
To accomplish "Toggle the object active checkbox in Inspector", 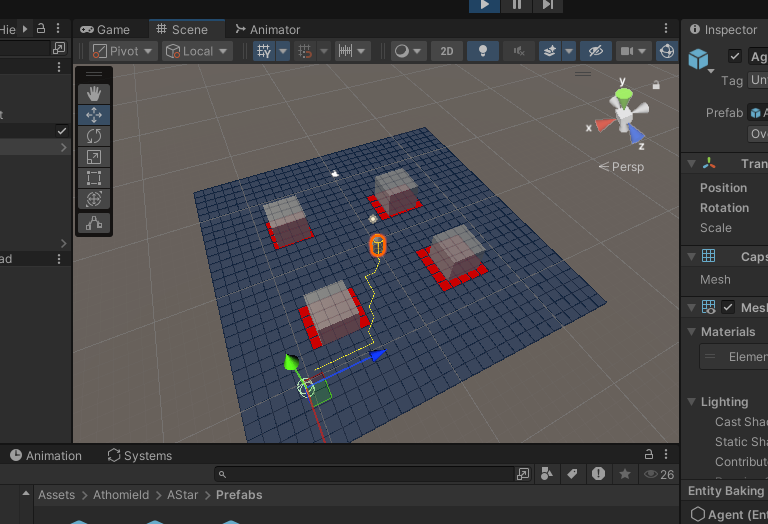I will click(735, 57).
